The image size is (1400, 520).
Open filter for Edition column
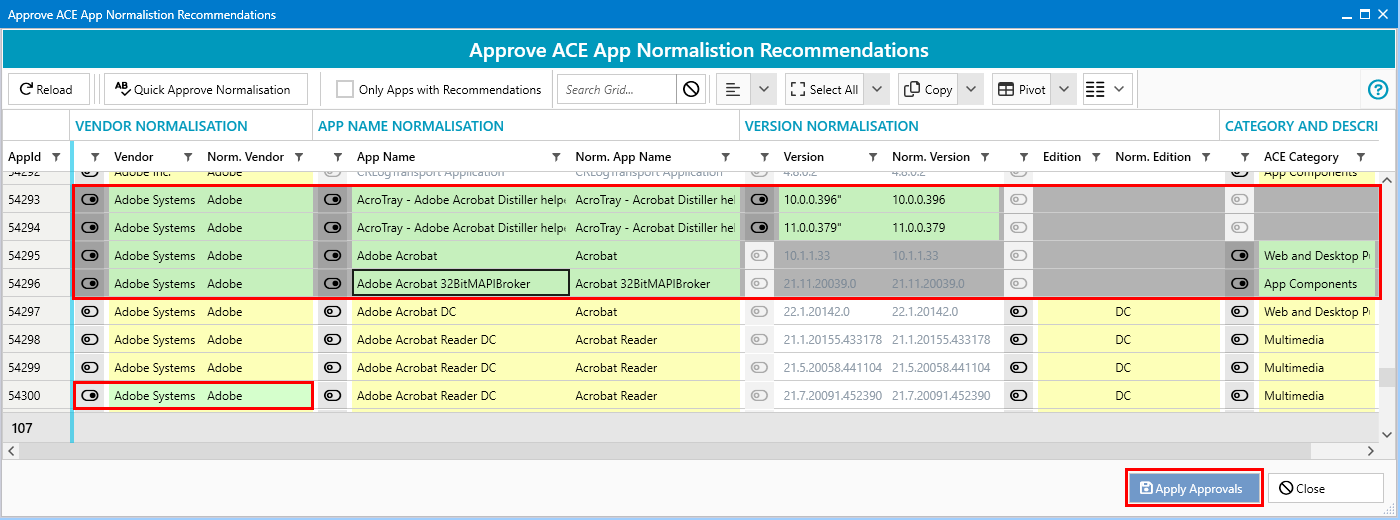coord(1097,157)
